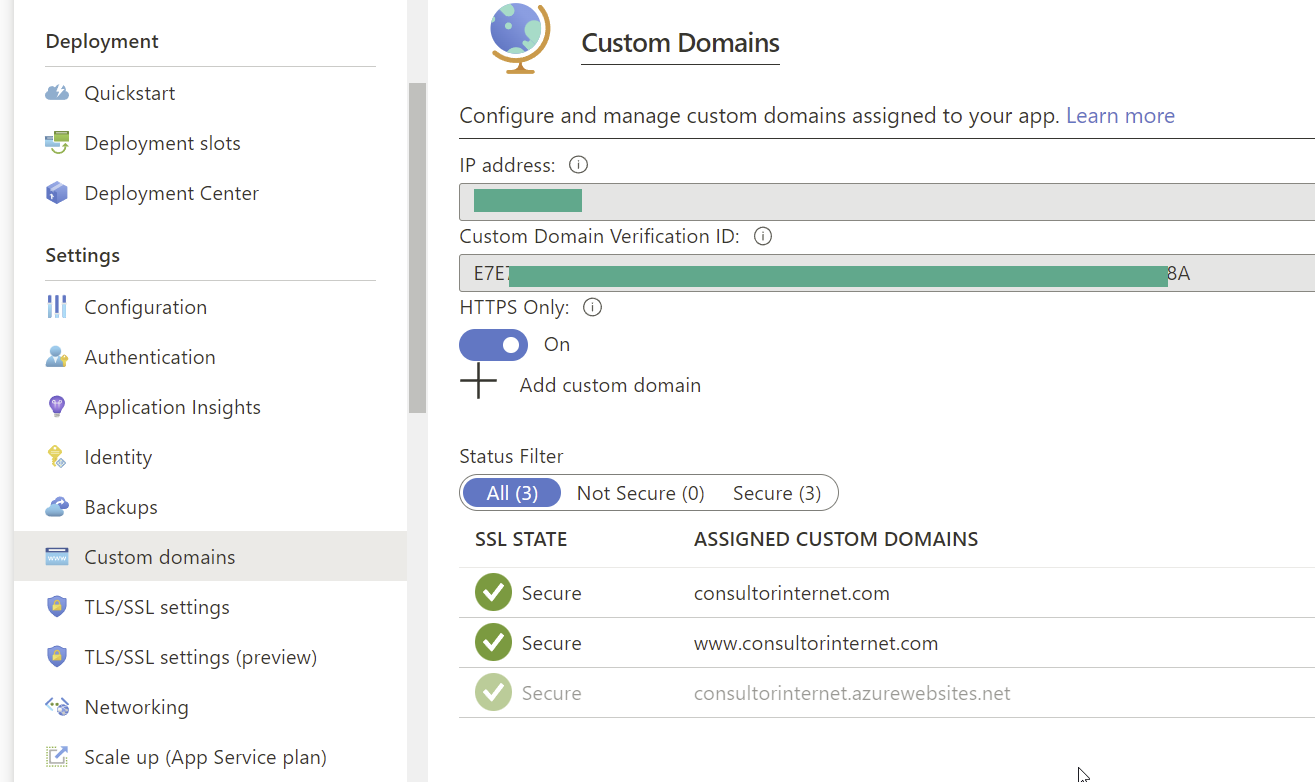The image size is (1315, 782).
Task: Click the sidebar vertical scrollbar
Action: 418,248
